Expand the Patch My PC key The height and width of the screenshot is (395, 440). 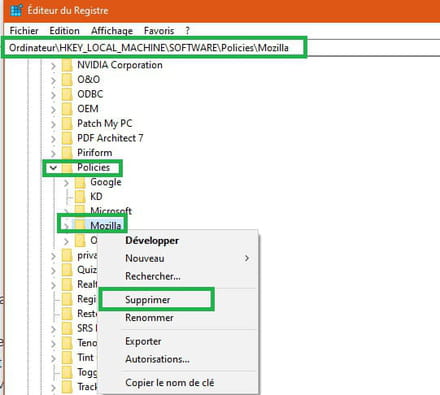(x=53, y=124)
